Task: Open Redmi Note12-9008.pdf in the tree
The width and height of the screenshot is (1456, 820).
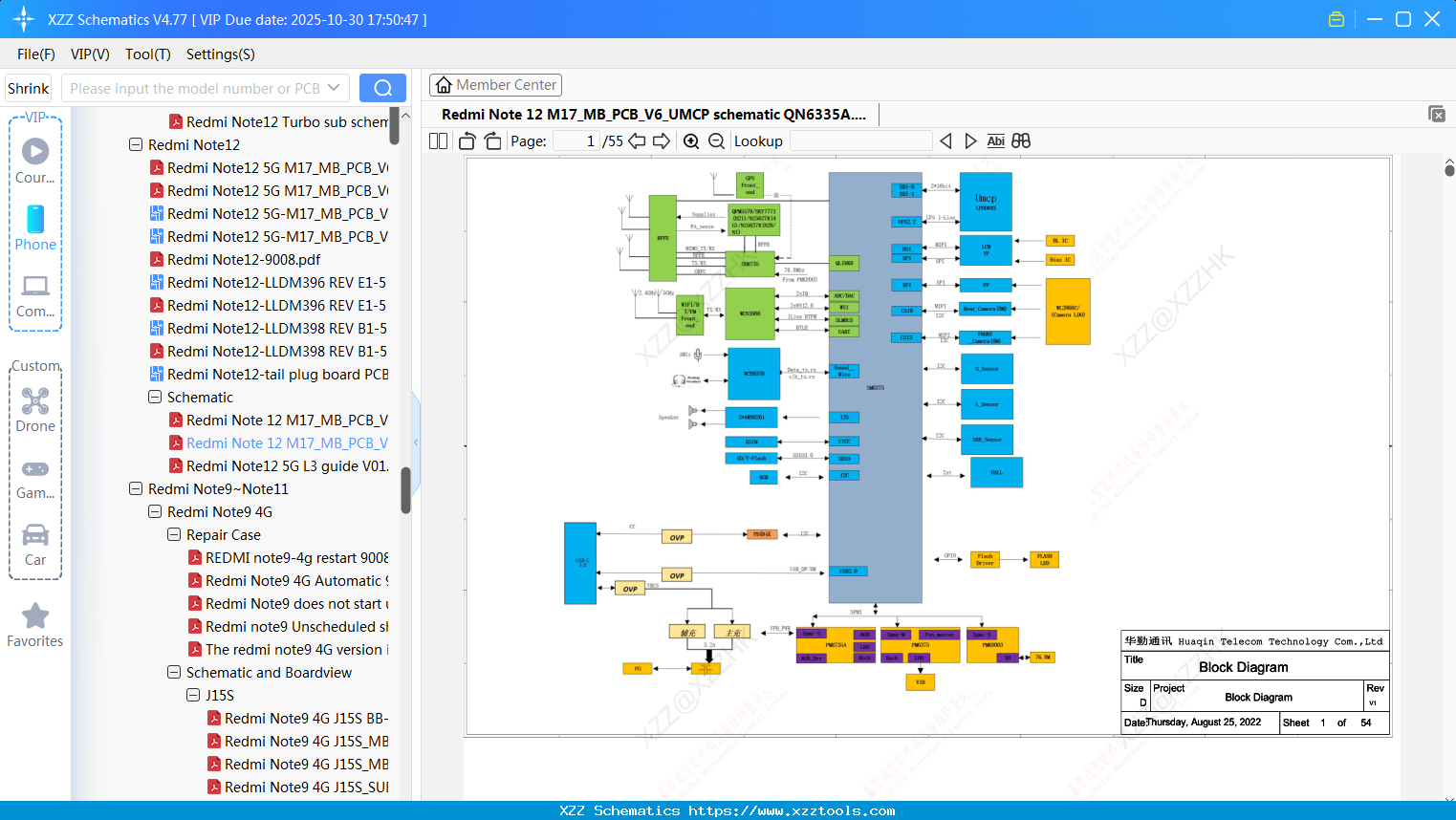Action: tap(244, 259)
